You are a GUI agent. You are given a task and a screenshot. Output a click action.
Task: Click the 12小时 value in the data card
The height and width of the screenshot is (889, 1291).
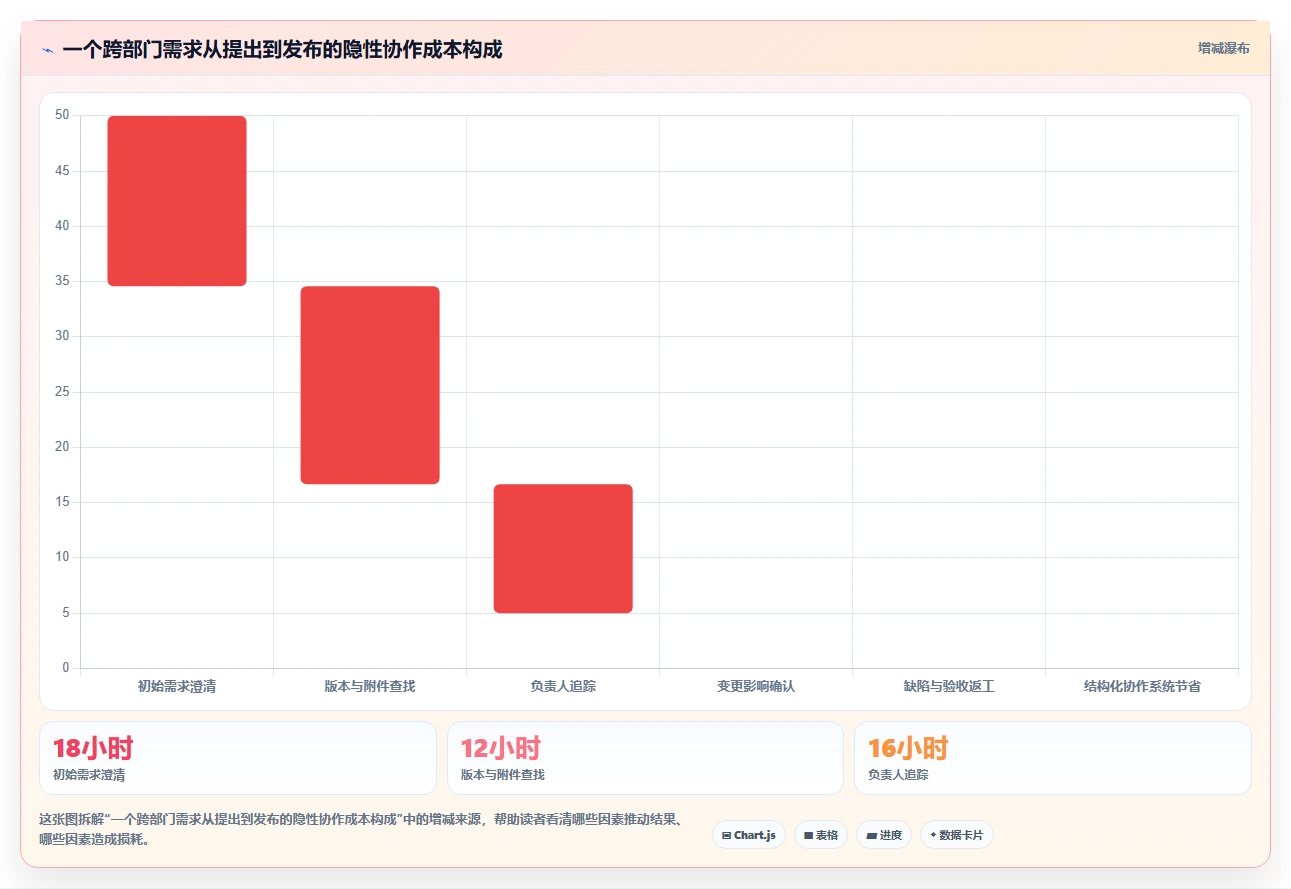[x=501, y=748]
